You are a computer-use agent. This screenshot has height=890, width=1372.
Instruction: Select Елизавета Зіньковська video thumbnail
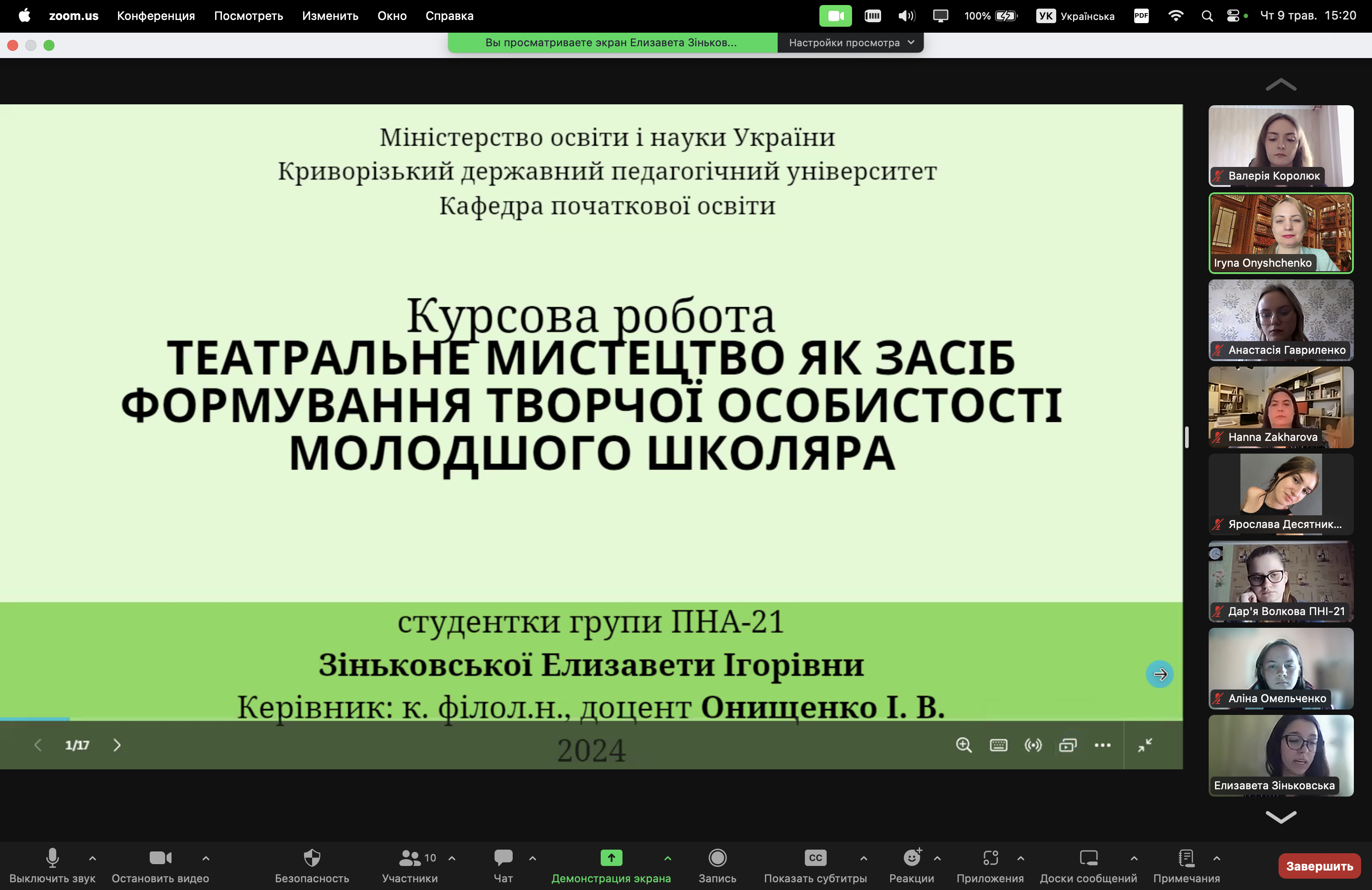click(1281, 755)
